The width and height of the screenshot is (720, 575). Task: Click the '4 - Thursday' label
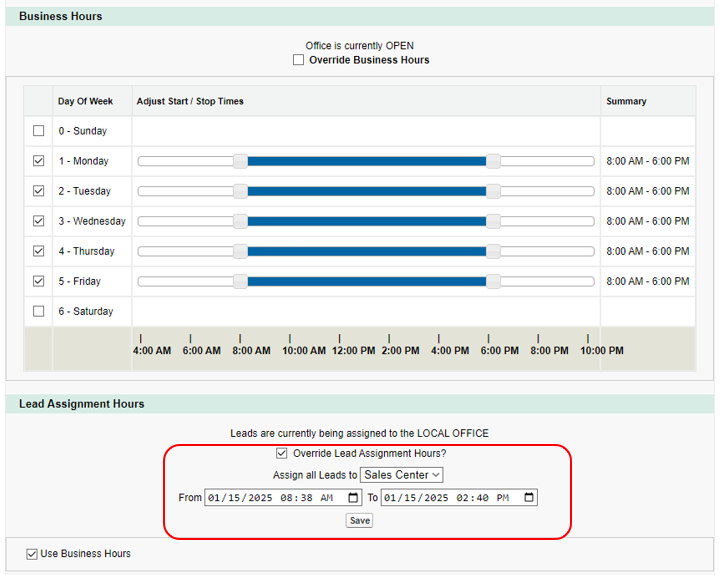coord(86,251)
